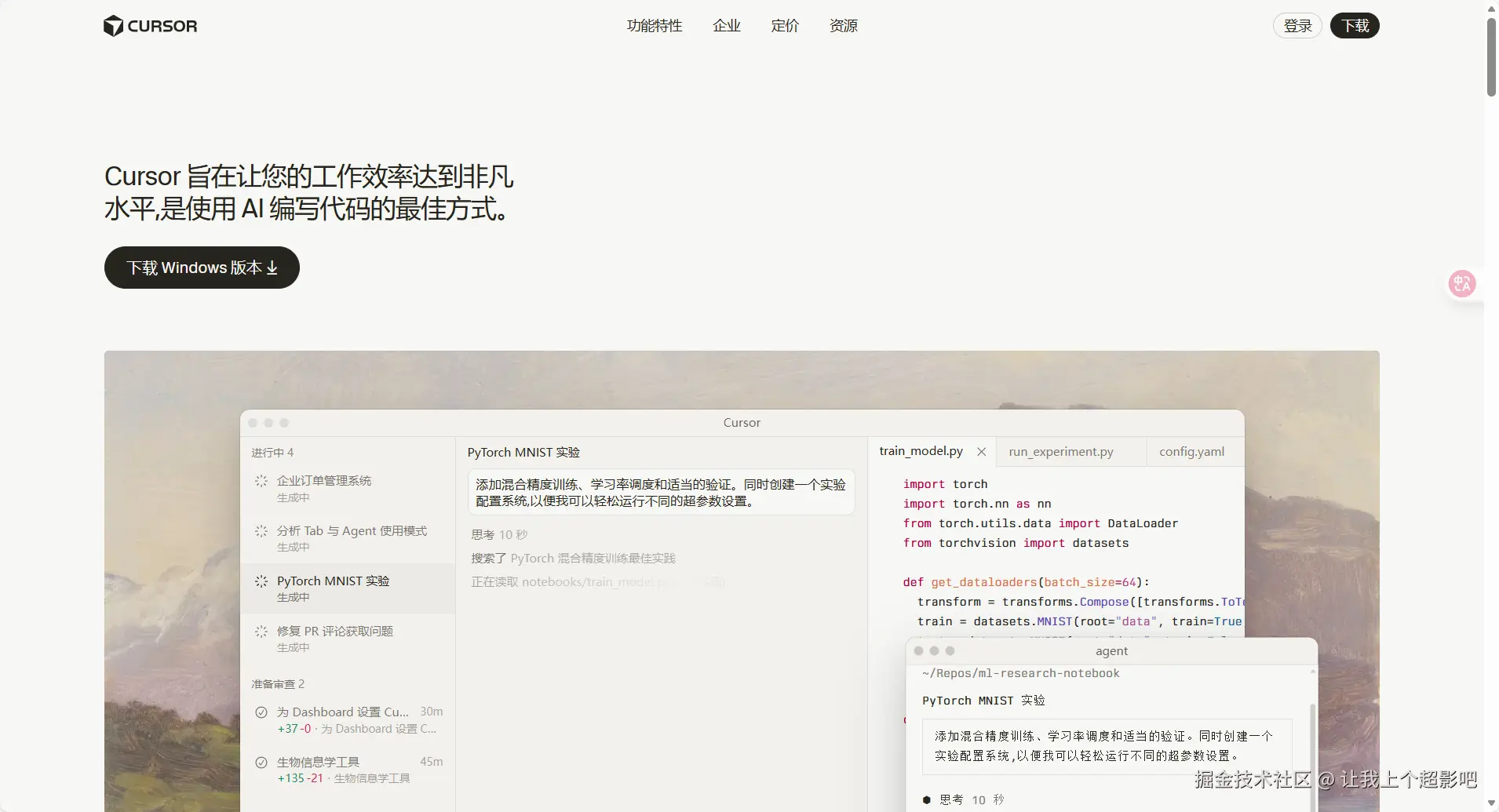Open the 生物信息学工具 review item
Screen dimensions: 1499x812
[348, 770]
